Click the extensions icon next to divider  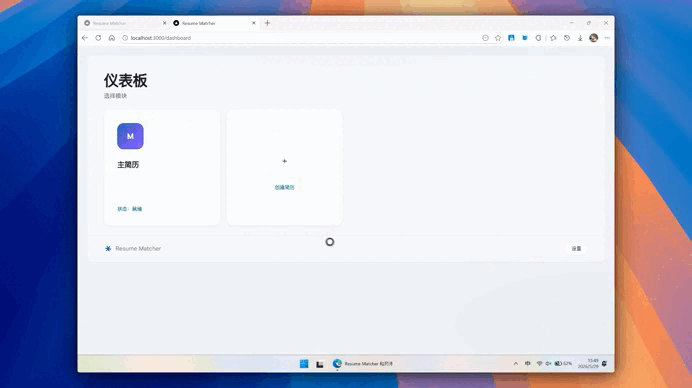click(538, 38)
